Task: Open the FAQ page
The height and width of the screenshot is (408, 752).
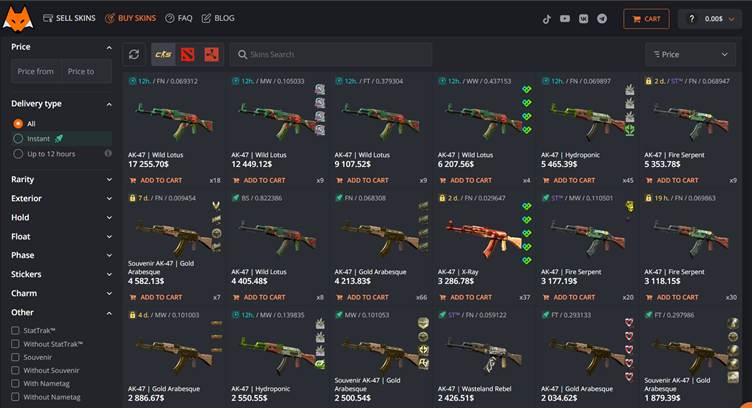Action: coord(179,18)
